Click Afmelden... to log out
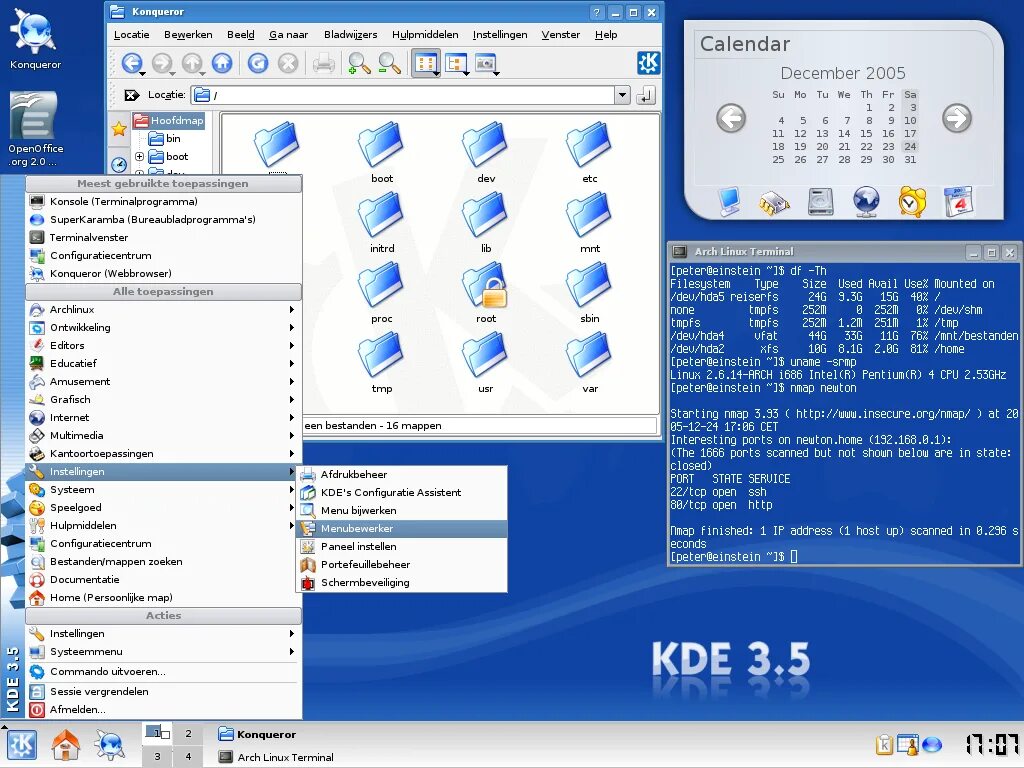The width and height of the screenshot is (1024, 768). pos(163,710)
